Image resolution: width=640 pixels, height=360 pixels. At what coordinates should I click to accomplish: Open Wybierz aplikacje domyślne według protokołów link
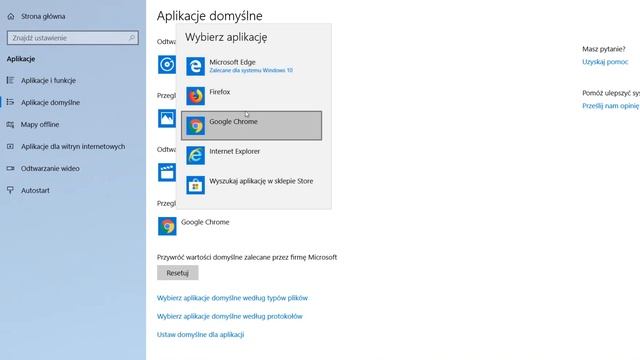(230, 316)
